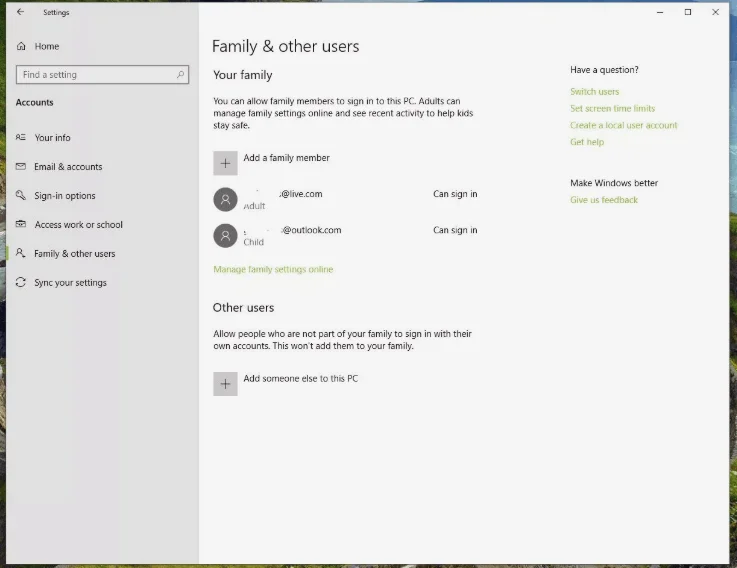
Task: Open Family & other users page
Action: coord(75,253)
